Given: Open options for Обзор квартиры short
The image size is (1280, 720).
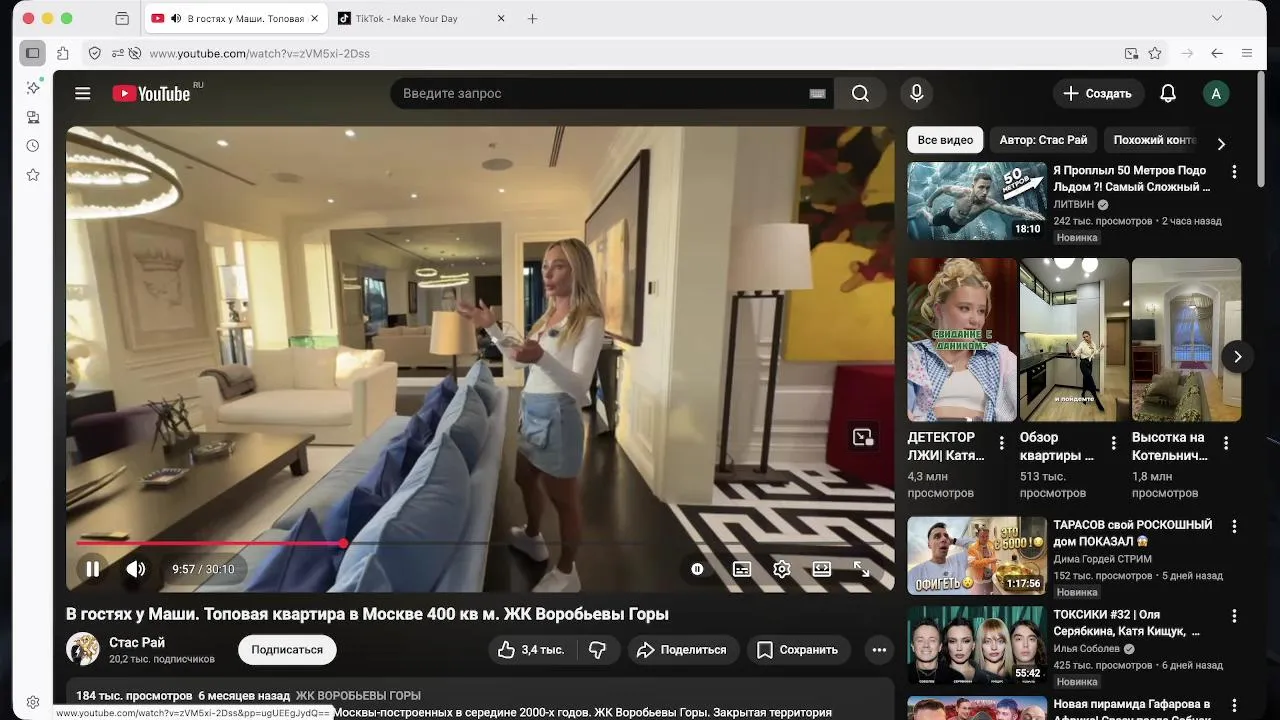Looking at the screenshot, I should 1113,443.
